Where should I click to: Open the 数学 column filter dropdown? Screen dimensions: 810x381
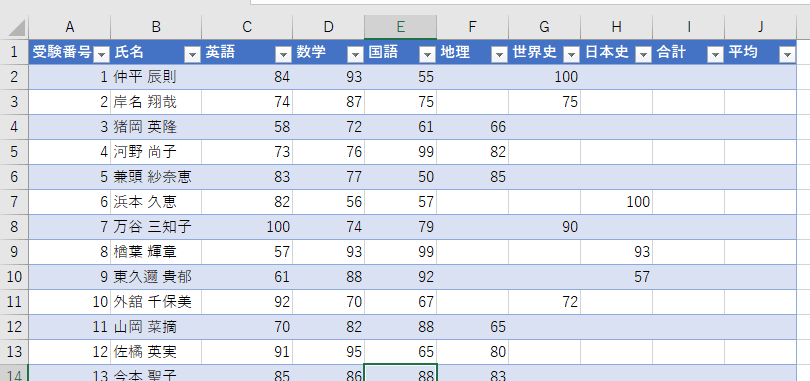point(355,54)
